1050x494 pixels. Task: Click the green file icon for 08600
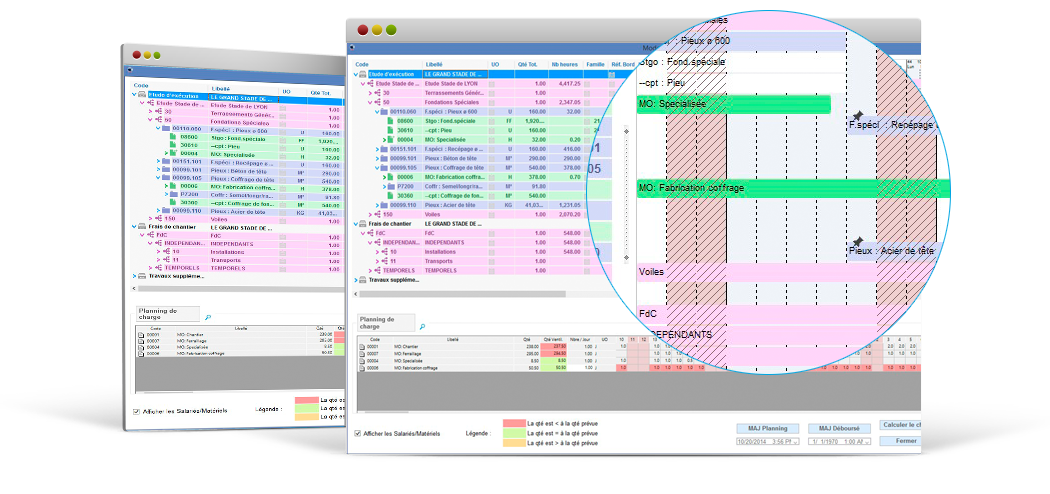[x=391, y=121]
